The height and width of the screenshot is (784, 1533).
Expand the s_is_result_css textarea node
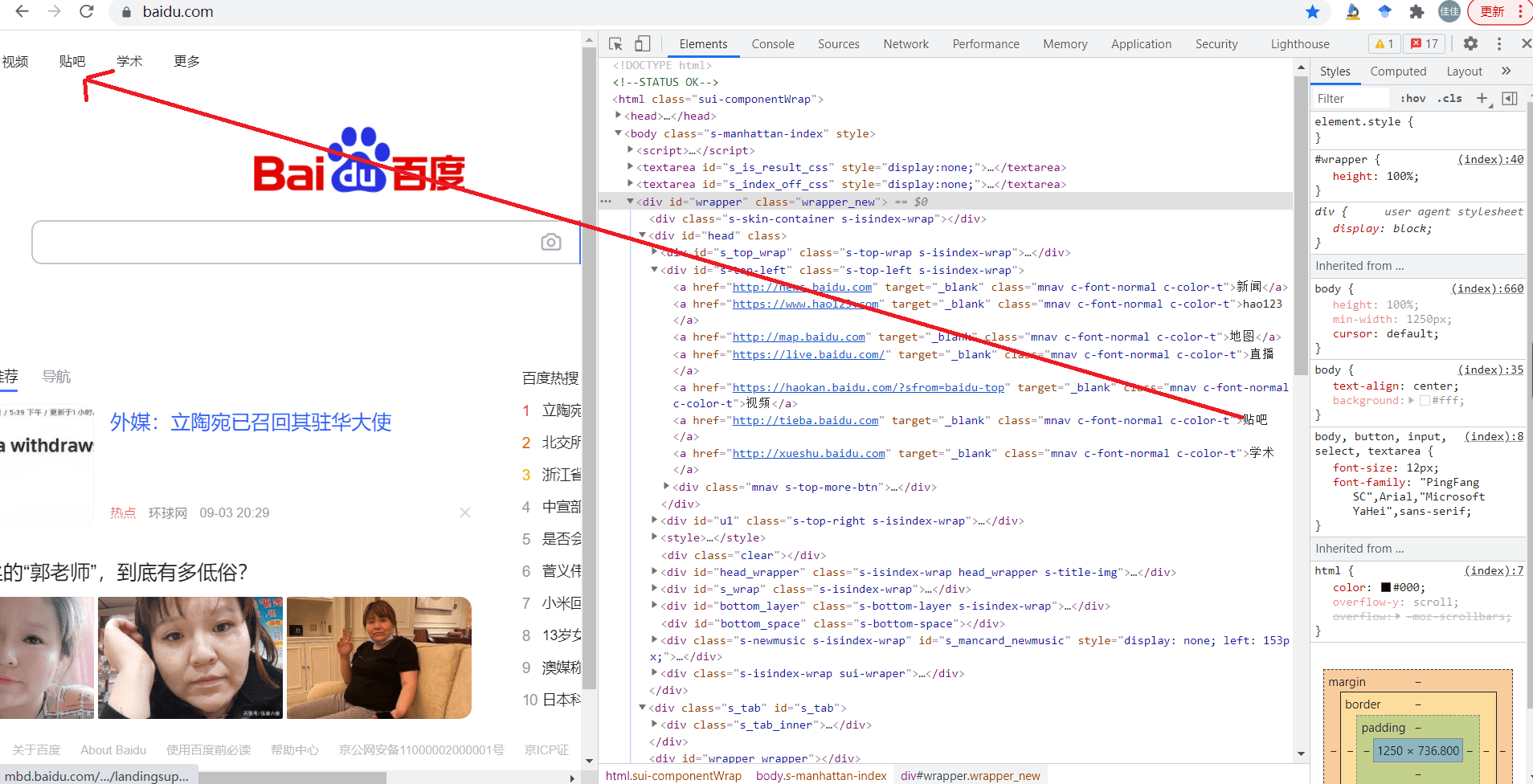[x=630, y=167]
